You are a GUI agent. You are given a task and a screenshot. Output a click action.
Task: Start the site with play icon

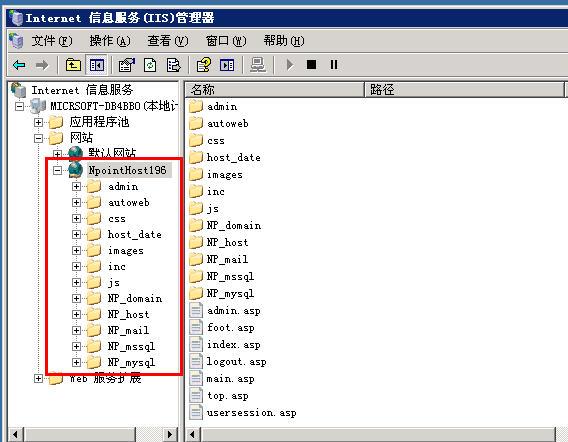click(290, 65)
